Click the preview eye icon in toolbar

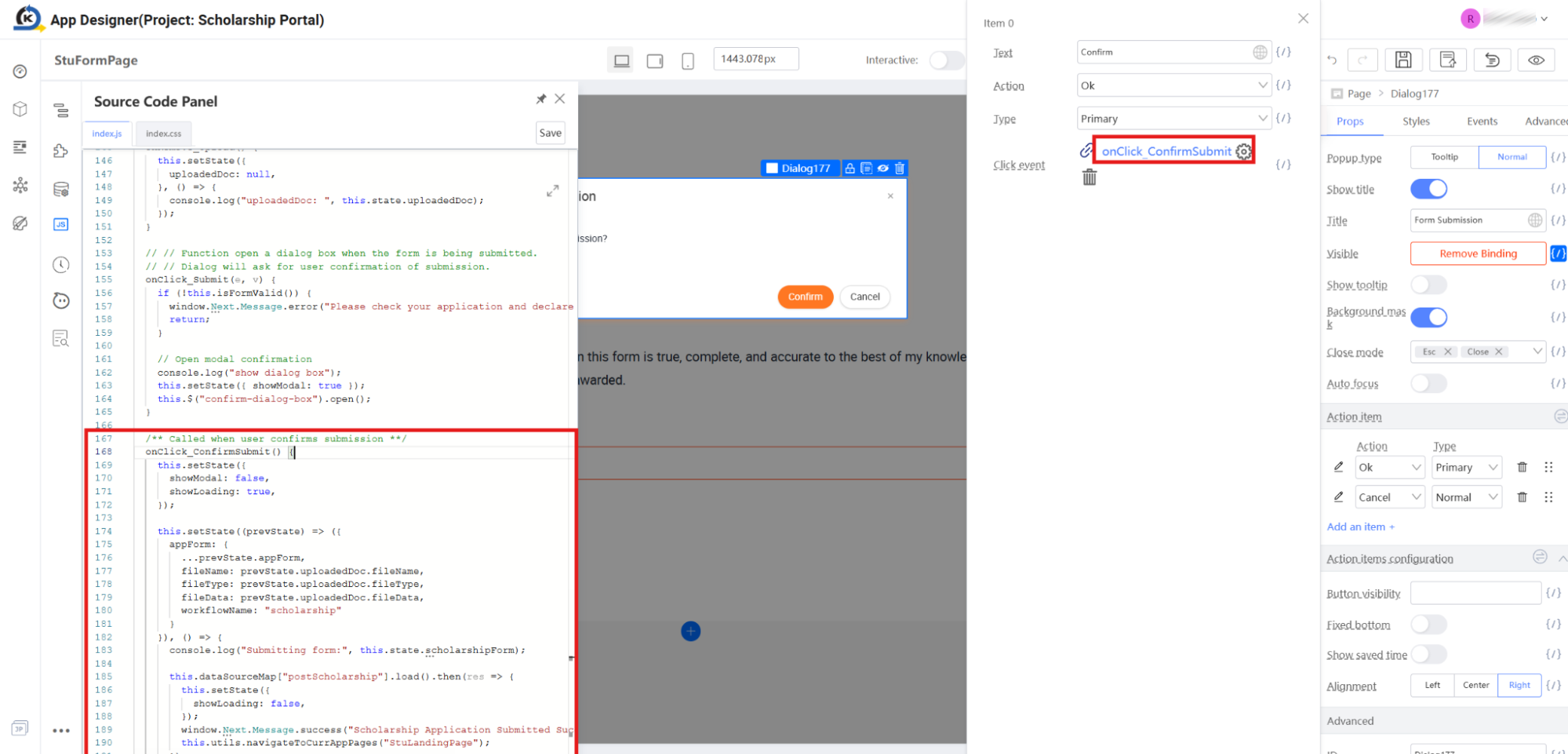pos(1536,60)
